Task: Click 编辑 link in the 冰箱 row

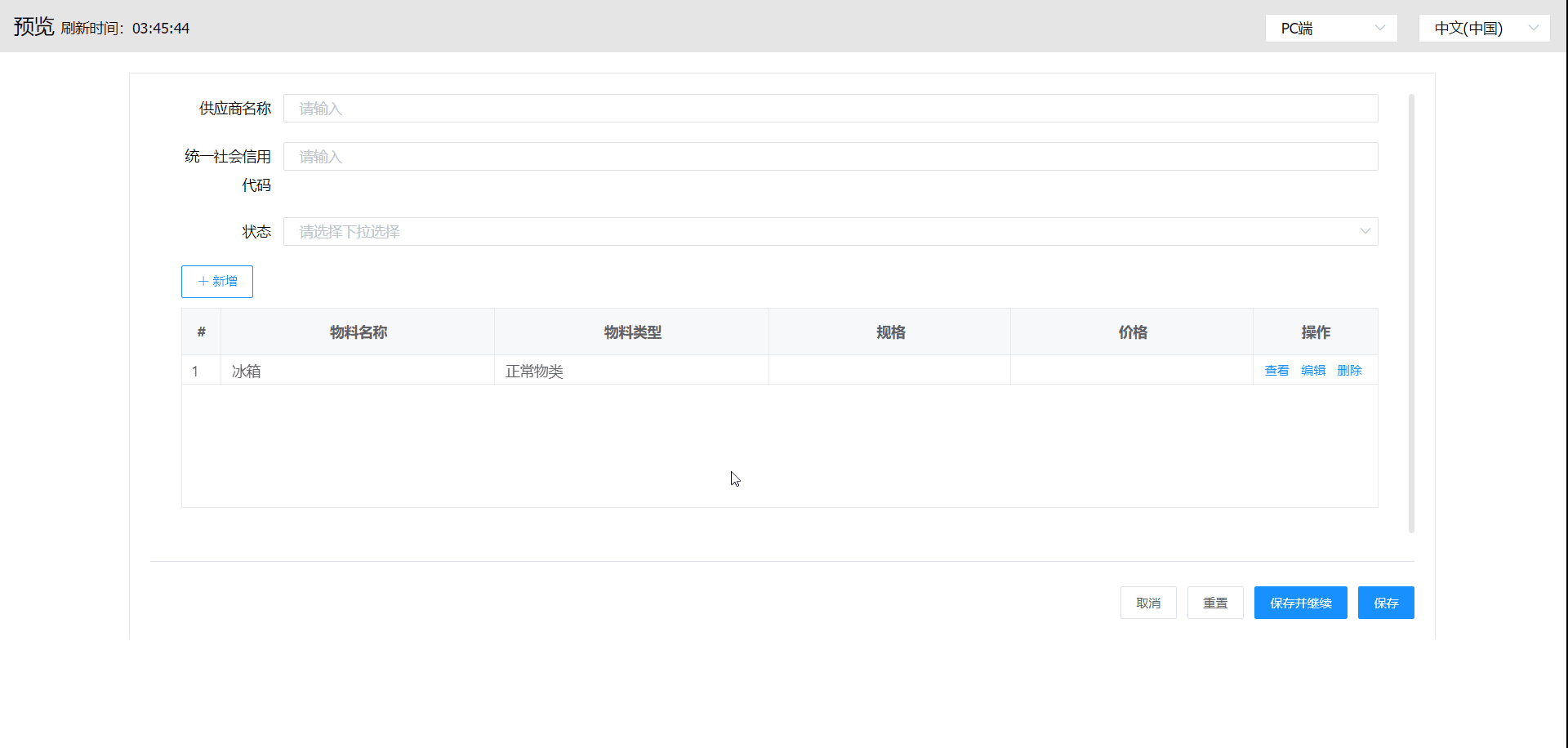Action: [x=1312, y=371]
